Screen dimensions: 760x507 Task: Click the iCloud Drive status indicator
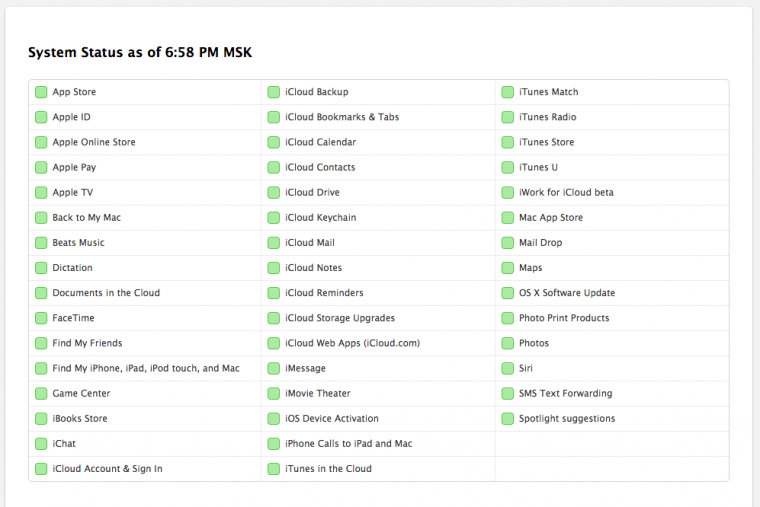click(x=274, y=193)
